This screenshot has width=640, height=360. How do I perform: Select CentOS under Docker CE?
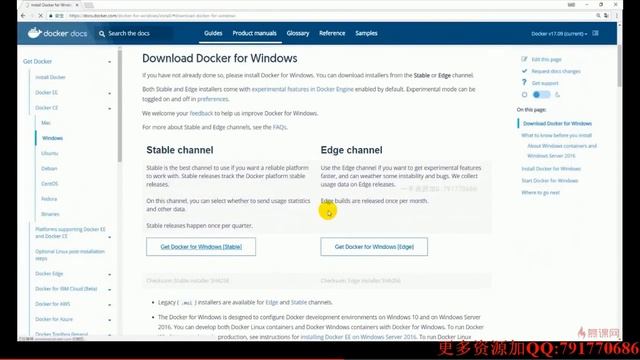pos(49,184)
